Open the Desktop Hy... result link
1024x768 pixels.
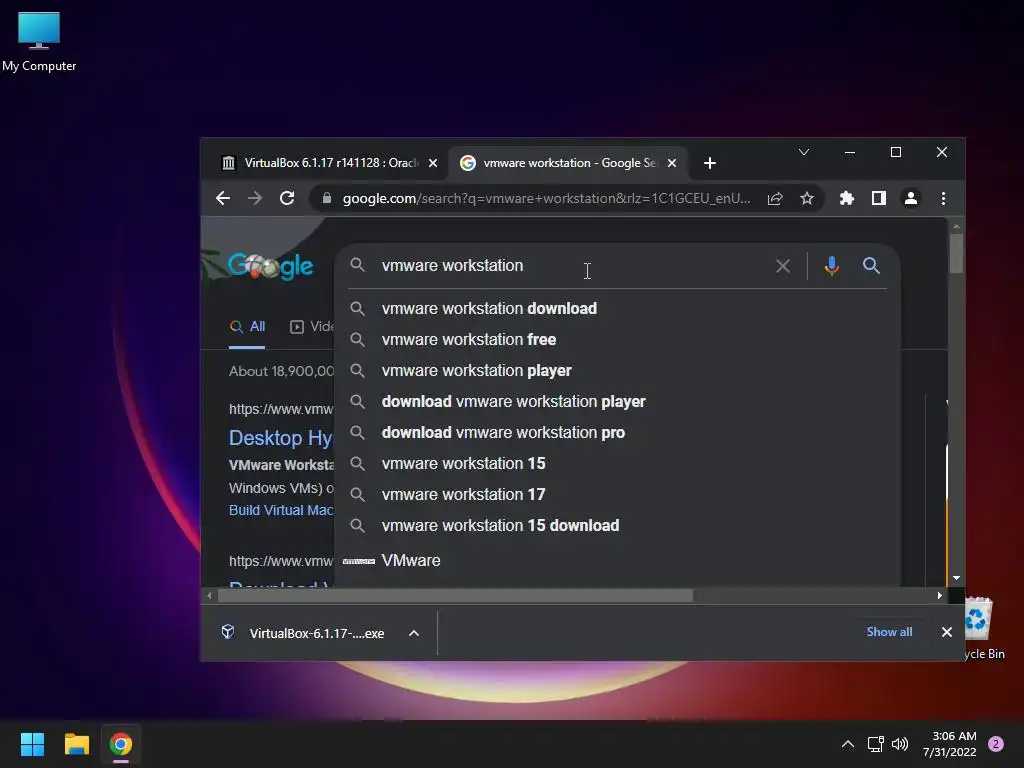[x=281, y=438]
